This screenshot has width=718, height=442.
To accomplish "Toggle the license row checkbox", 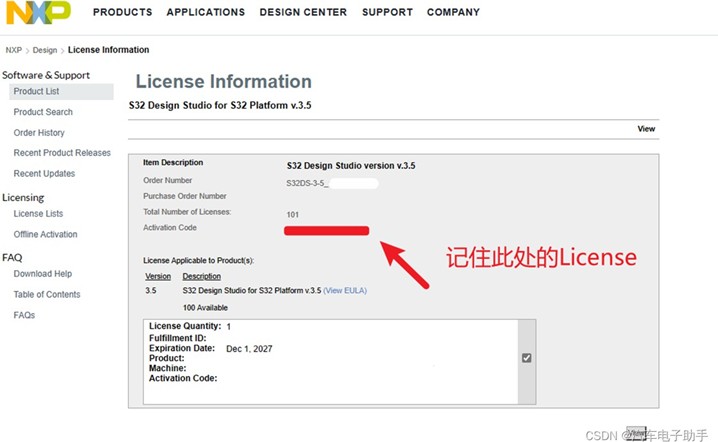I will [x=526, y=358].
